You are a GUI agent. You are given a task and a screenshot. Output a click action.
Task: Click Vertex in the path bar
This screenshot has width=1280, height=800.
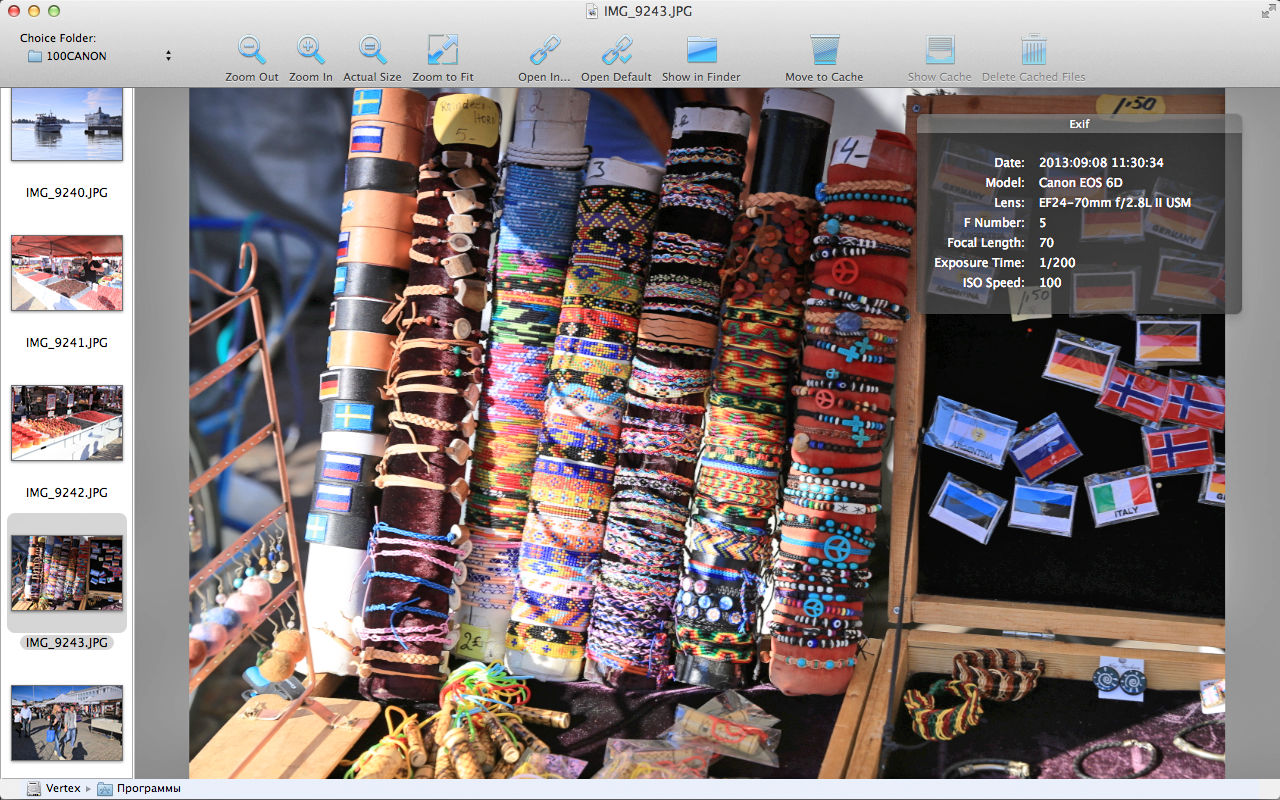[x=62, y=789]
